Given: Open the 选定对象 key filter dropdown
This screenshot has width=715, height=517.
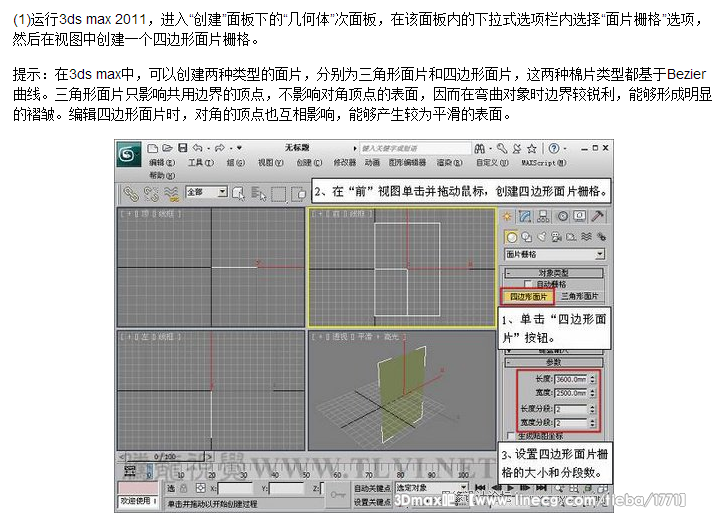Looking at the screenshot, I should coord(431,488).
